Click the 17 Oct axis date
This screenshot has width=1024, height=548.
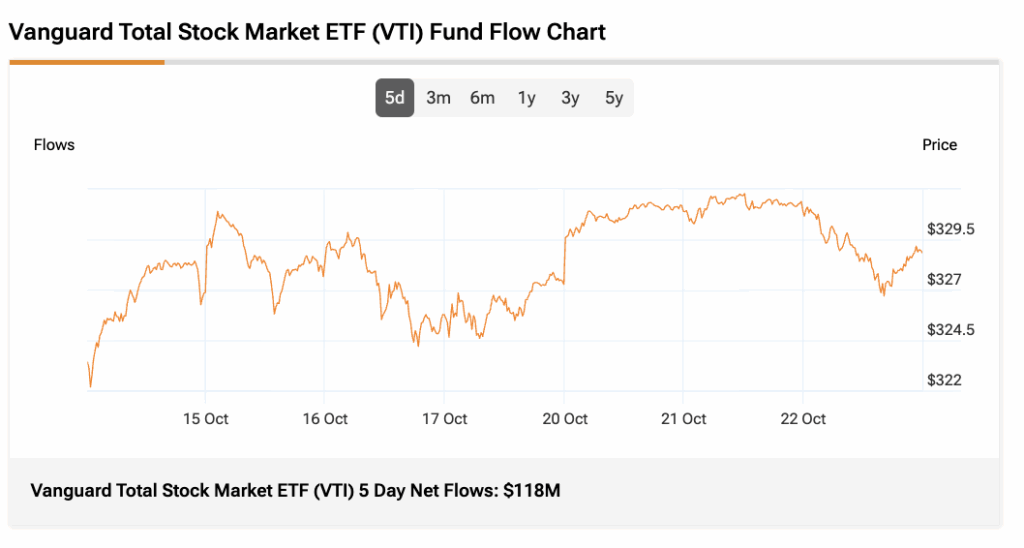pos(444,419)
